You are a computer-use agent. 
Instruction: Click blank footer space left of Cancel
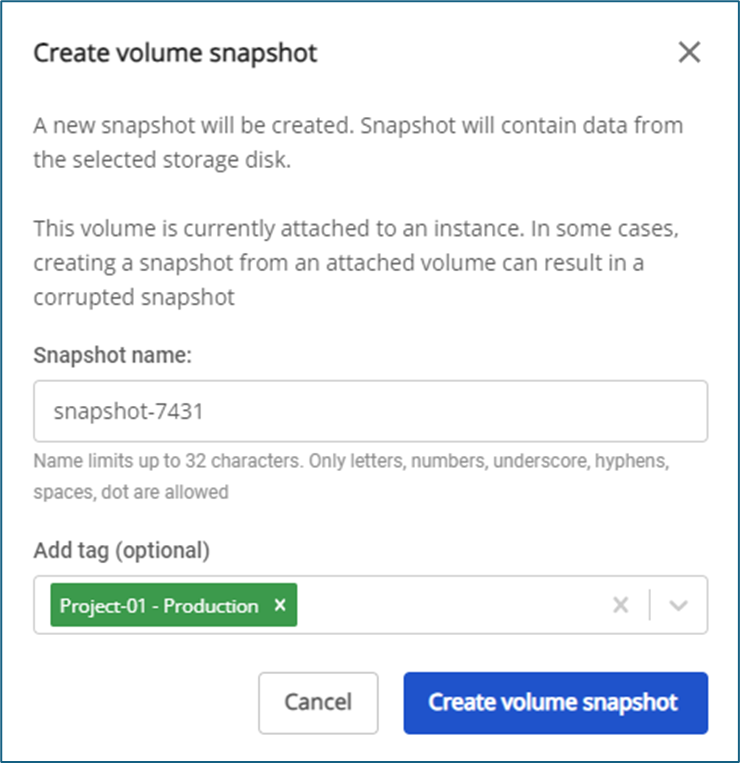(x=140, y=703)
